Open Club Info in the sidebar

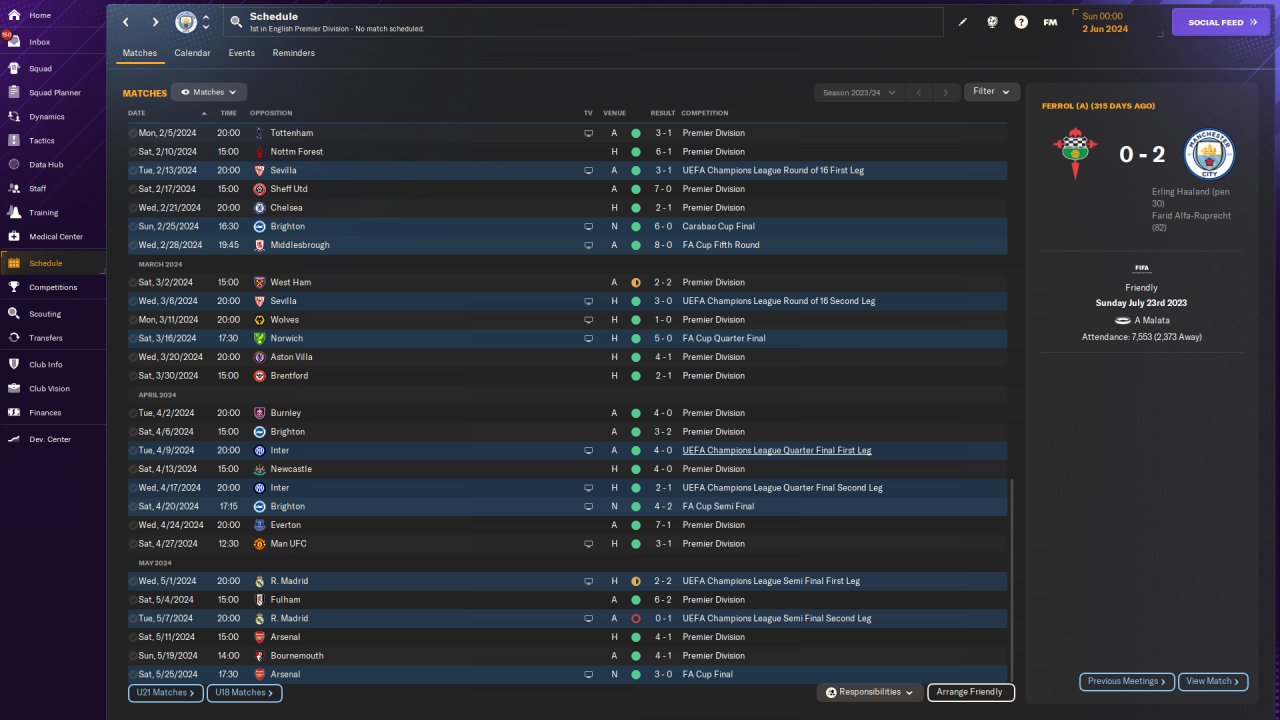52,365
